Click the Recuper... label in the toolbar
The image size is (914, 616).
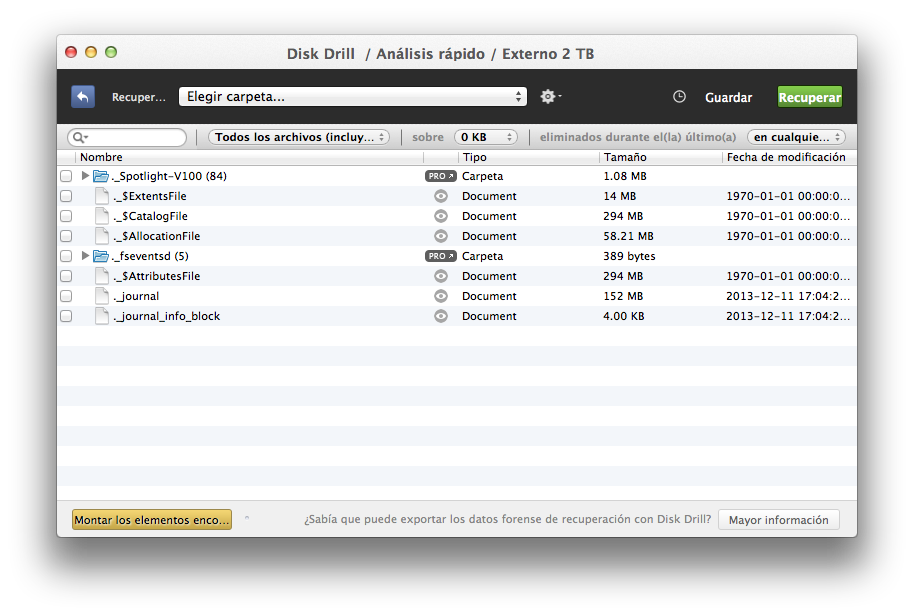coord(139,97)
